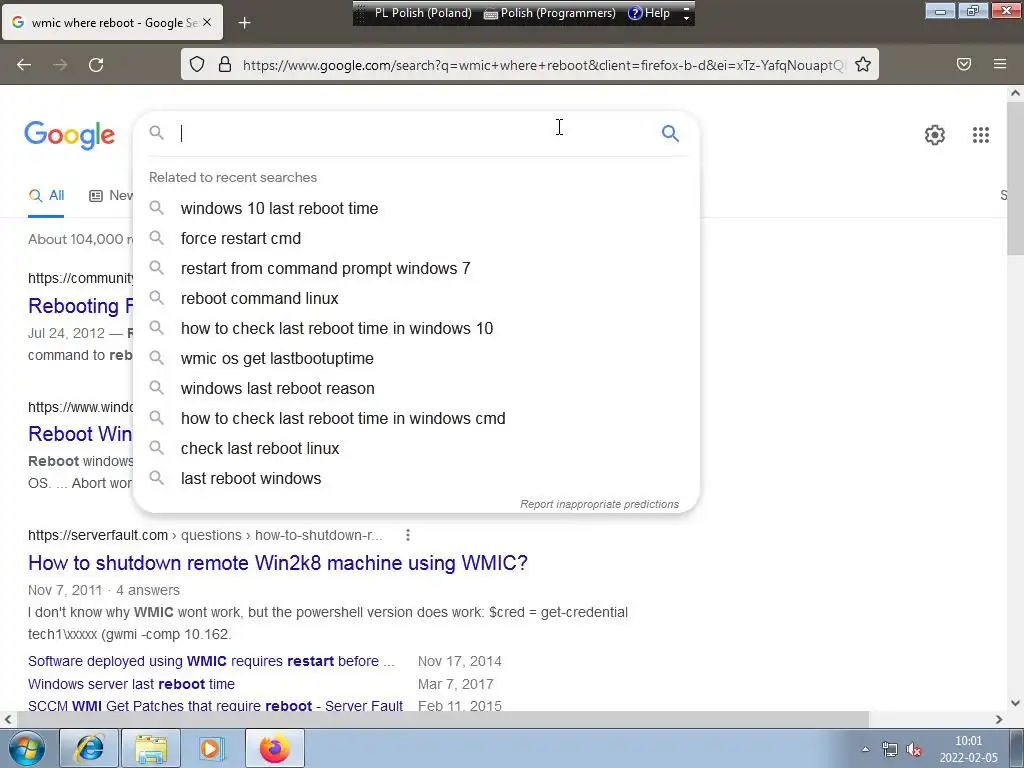Viewport: 1024px width, 768px height.
Task: Open the three-dot menu beside serverfault.com result
Action: pyautogui.click(x=408, y=535)
